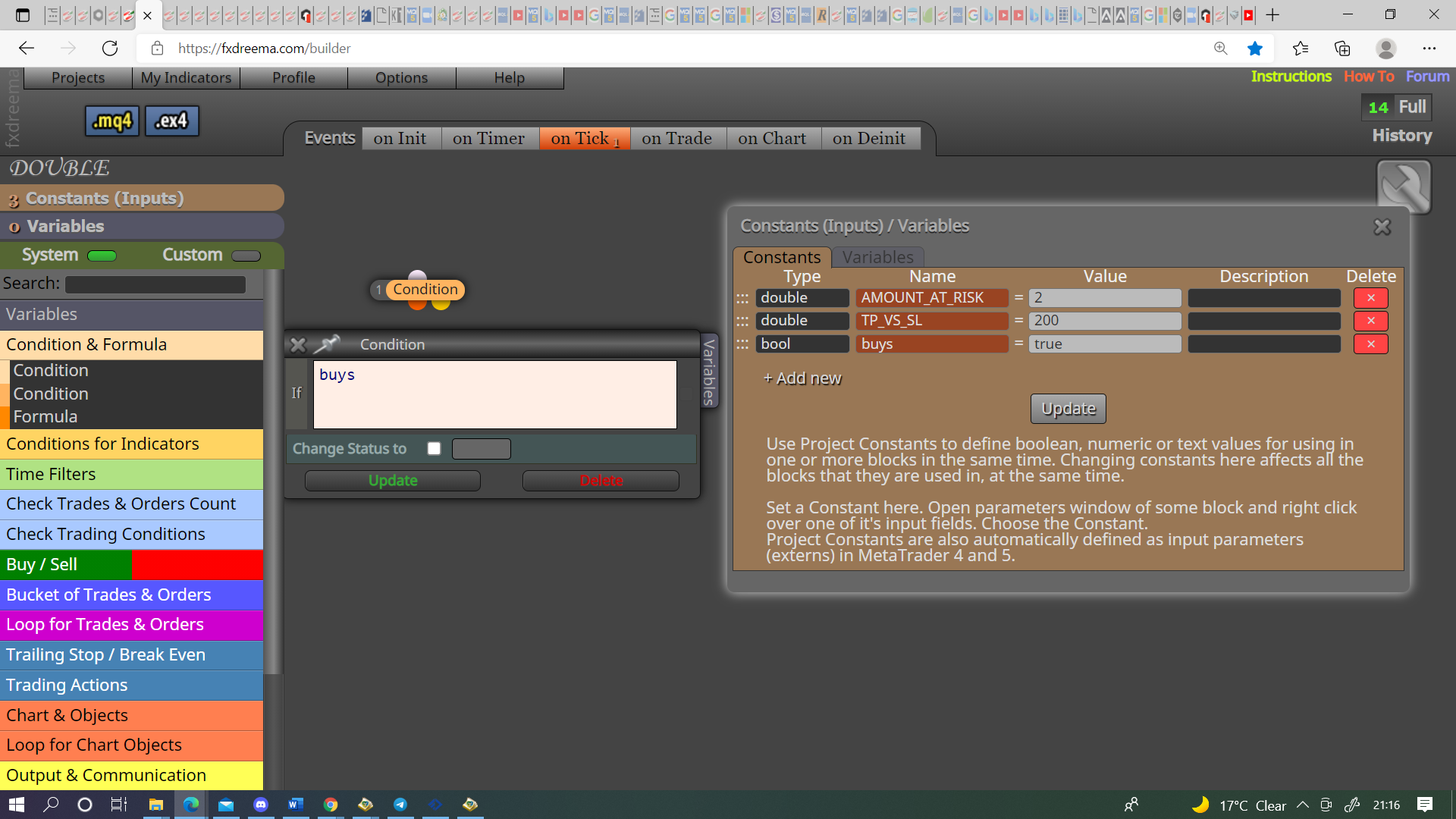
Task: Delete the AMOUNT_AT_RISK constant row
Action: pyautogui.click(x=1370, y=298)
